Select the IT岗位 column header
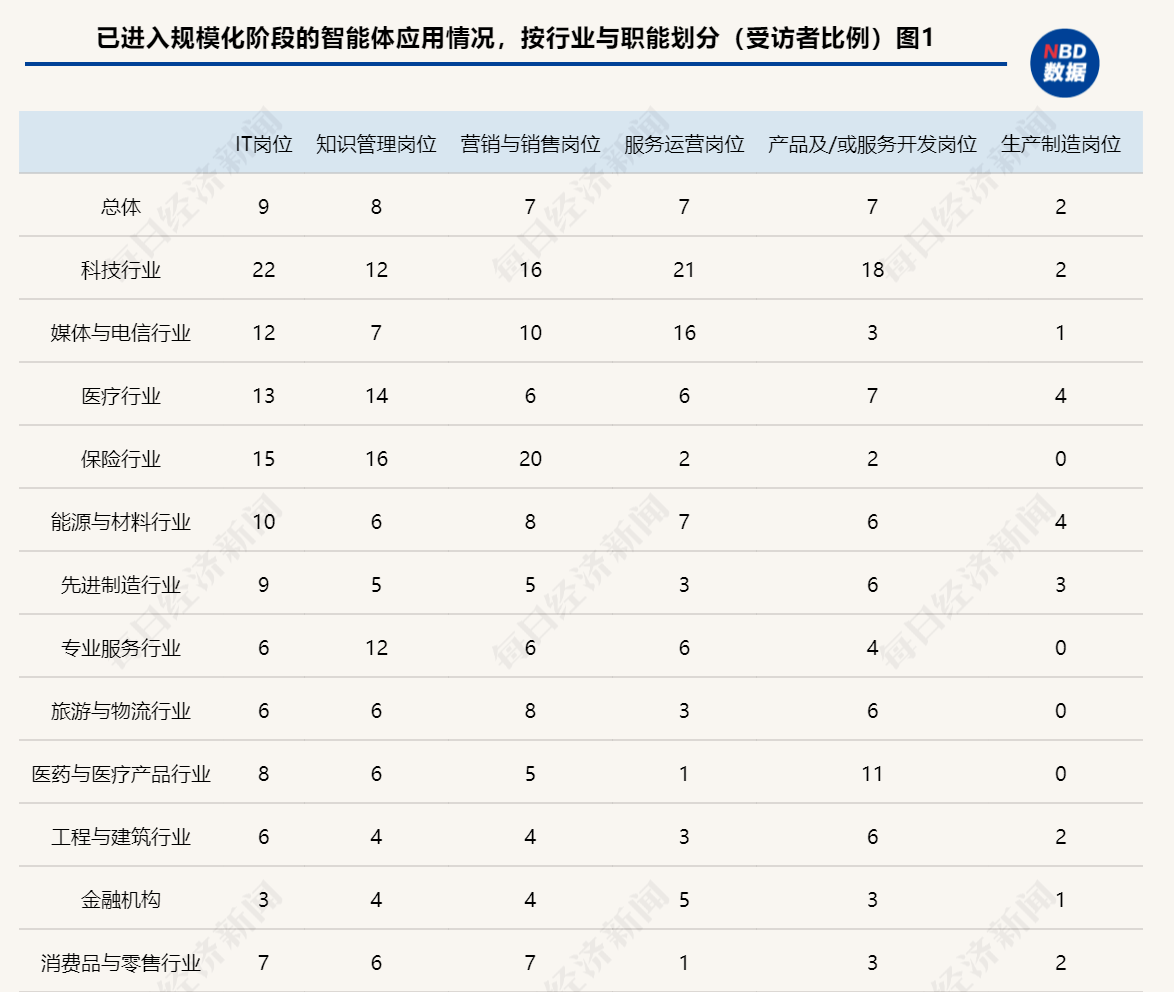 [263, 144]
